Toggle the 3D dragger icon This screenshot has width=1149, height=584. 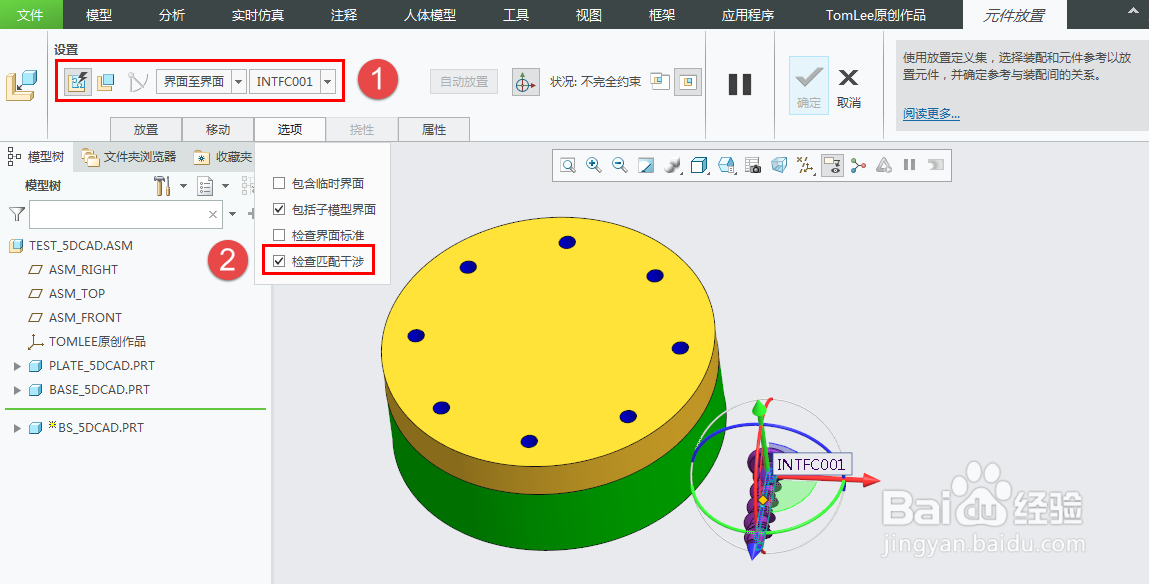(x=525, y=82)
